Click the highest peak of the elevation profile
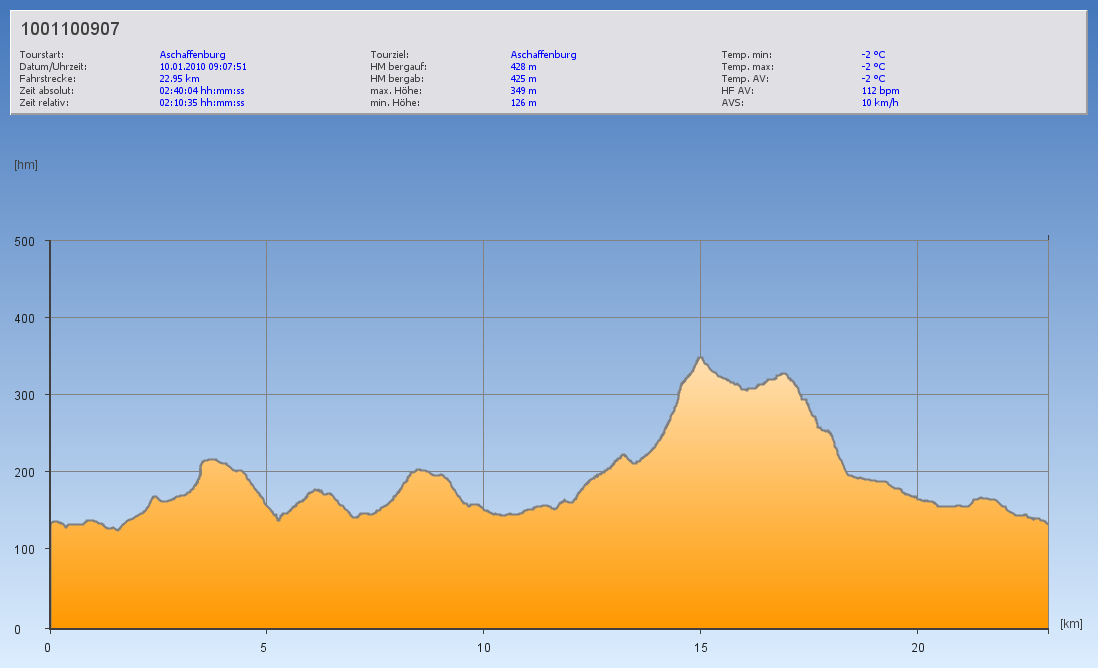 700,357
